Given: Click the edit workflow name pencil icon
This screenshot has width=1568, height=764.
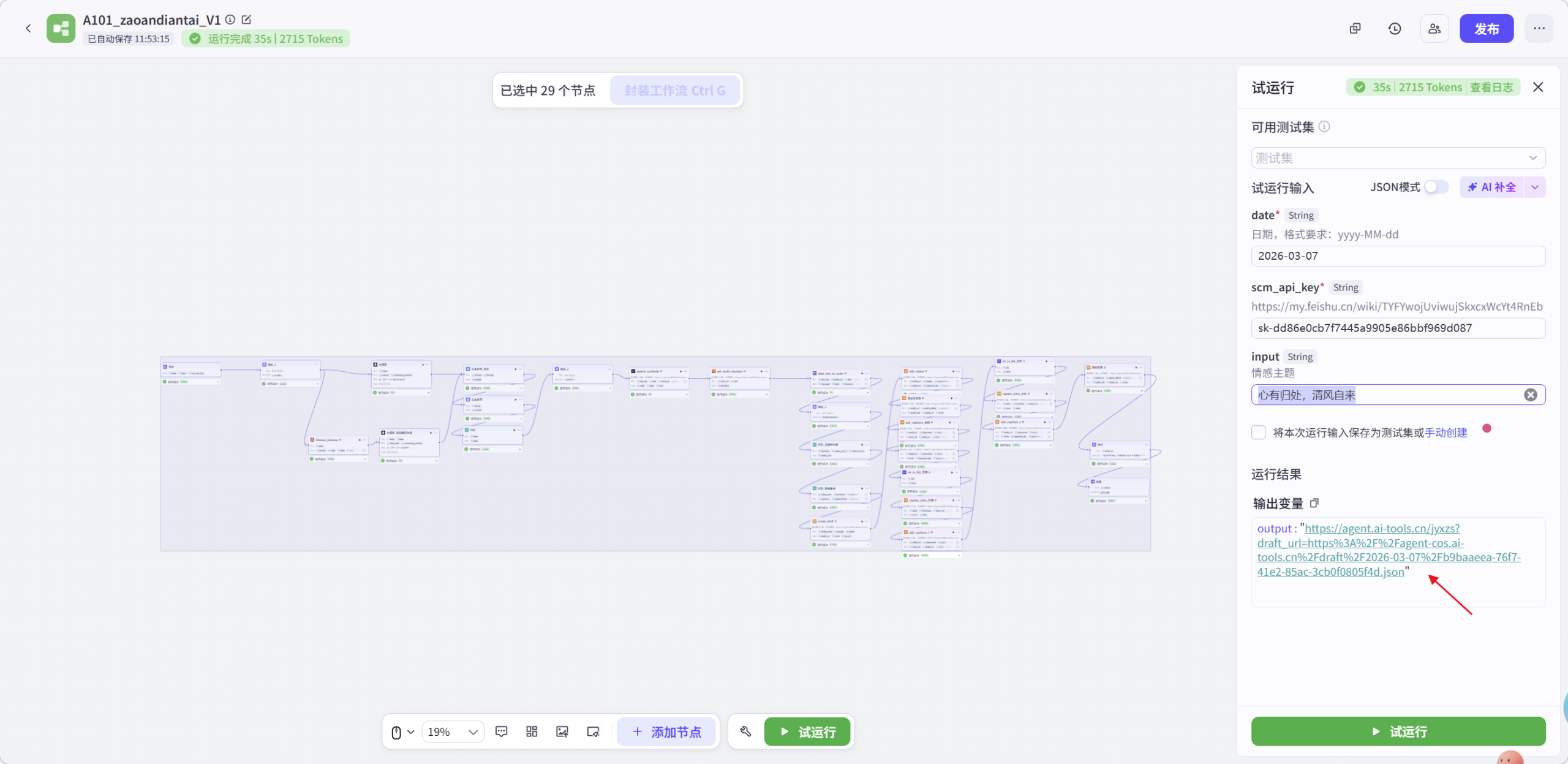Looking at the screenshot, I should click(x=246, y=20).
